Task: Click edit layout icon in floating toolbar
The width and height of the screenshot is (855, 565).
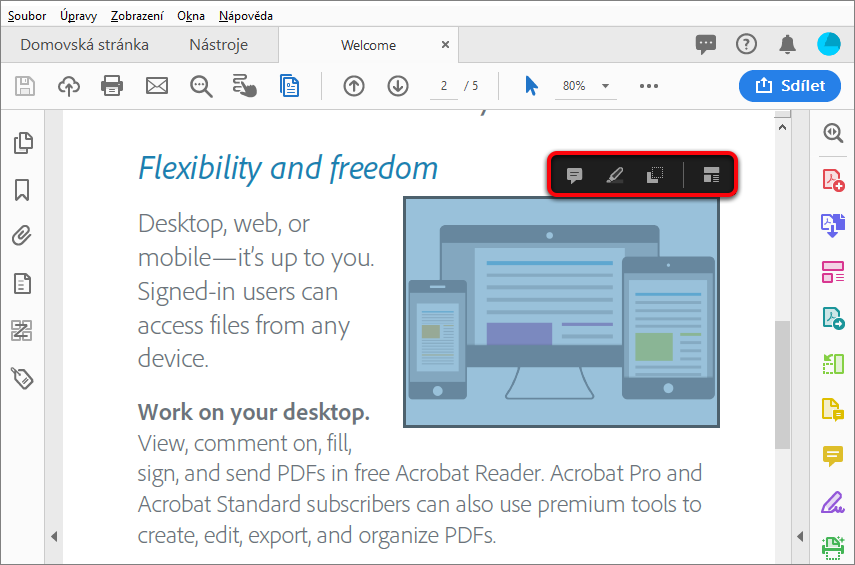Action: click(711, 176)
